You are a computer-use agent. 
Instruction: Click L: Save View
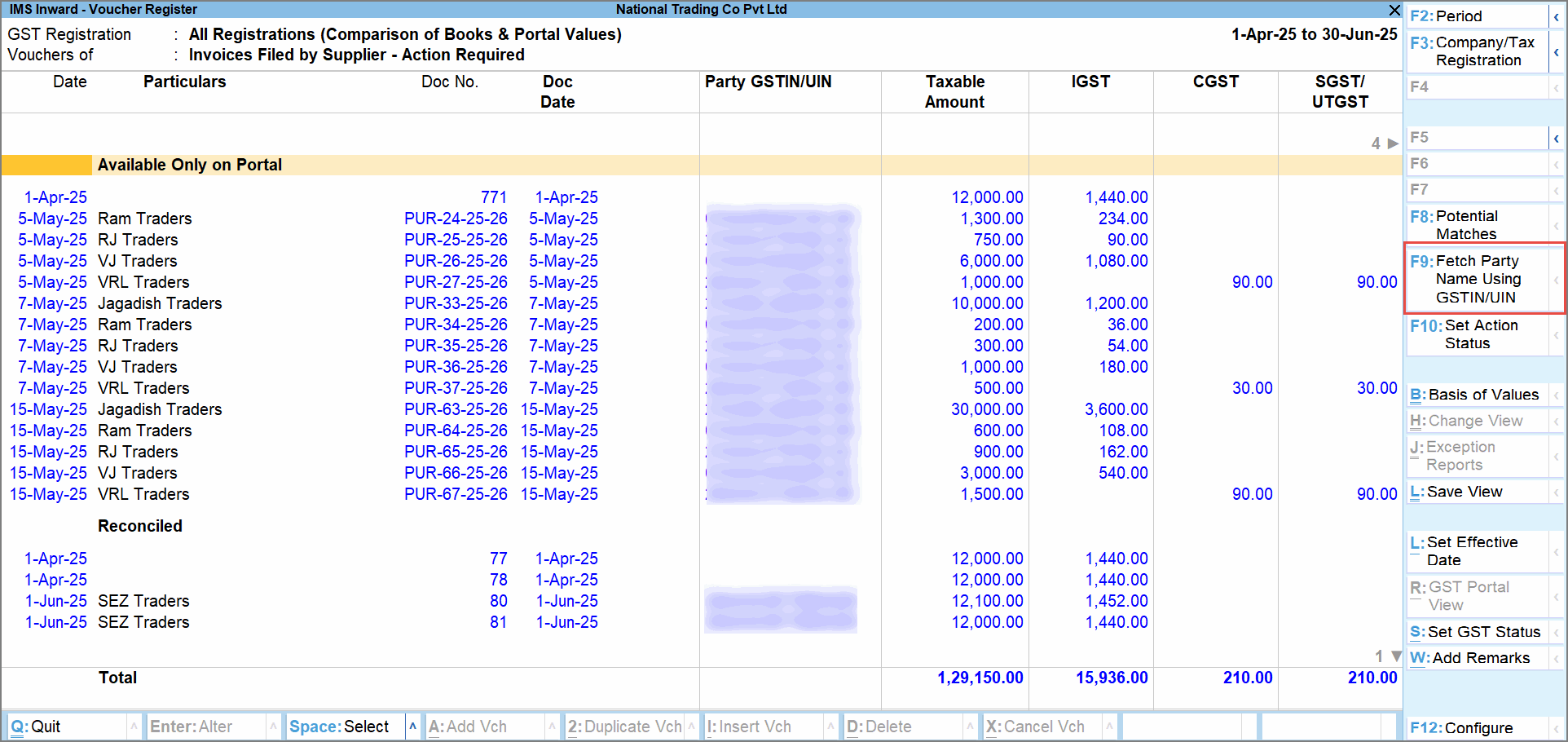pyautogui.click(x=1476, y=492)
